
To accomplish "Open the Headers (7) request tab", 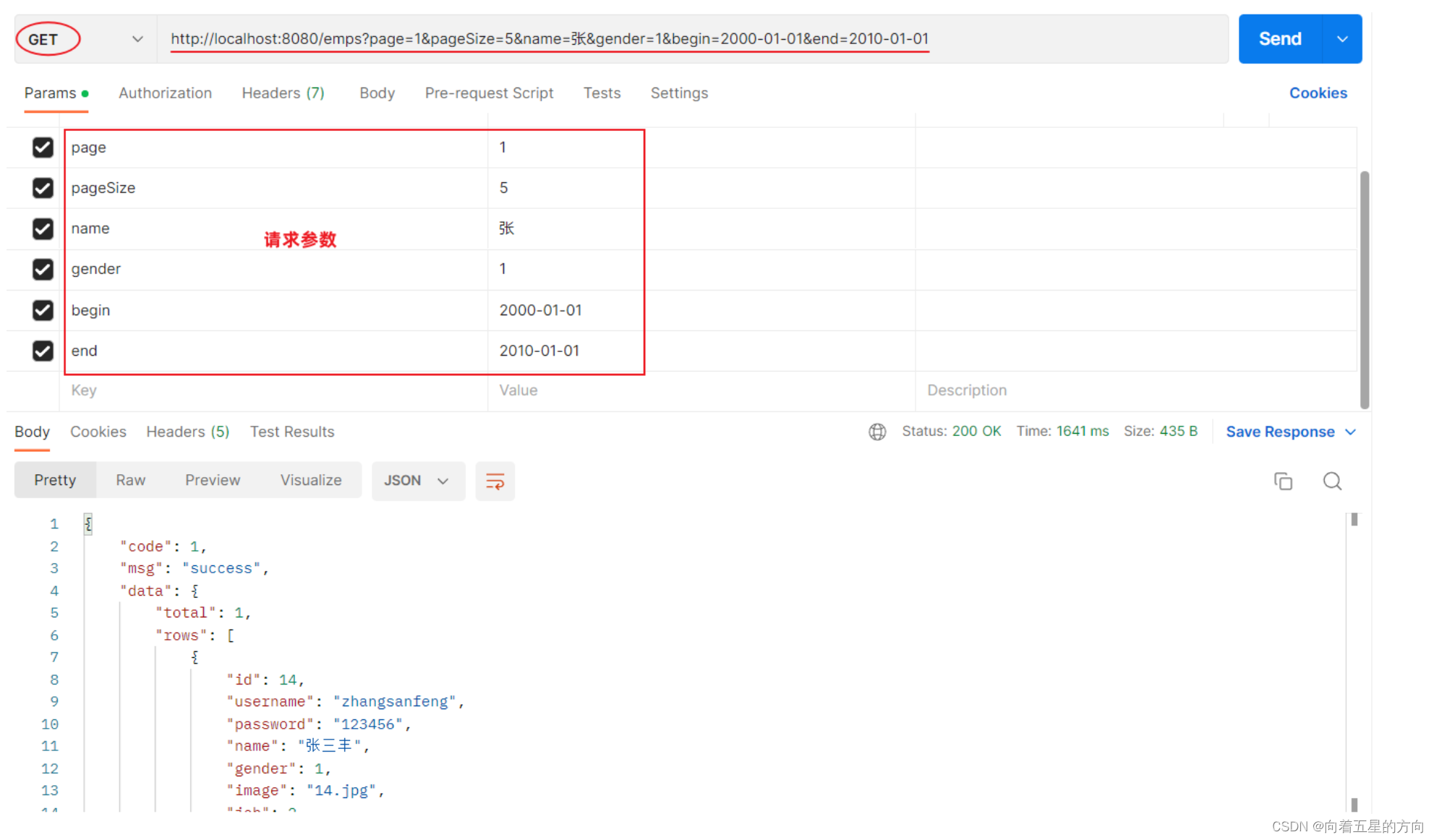I will tap(283, 93).
